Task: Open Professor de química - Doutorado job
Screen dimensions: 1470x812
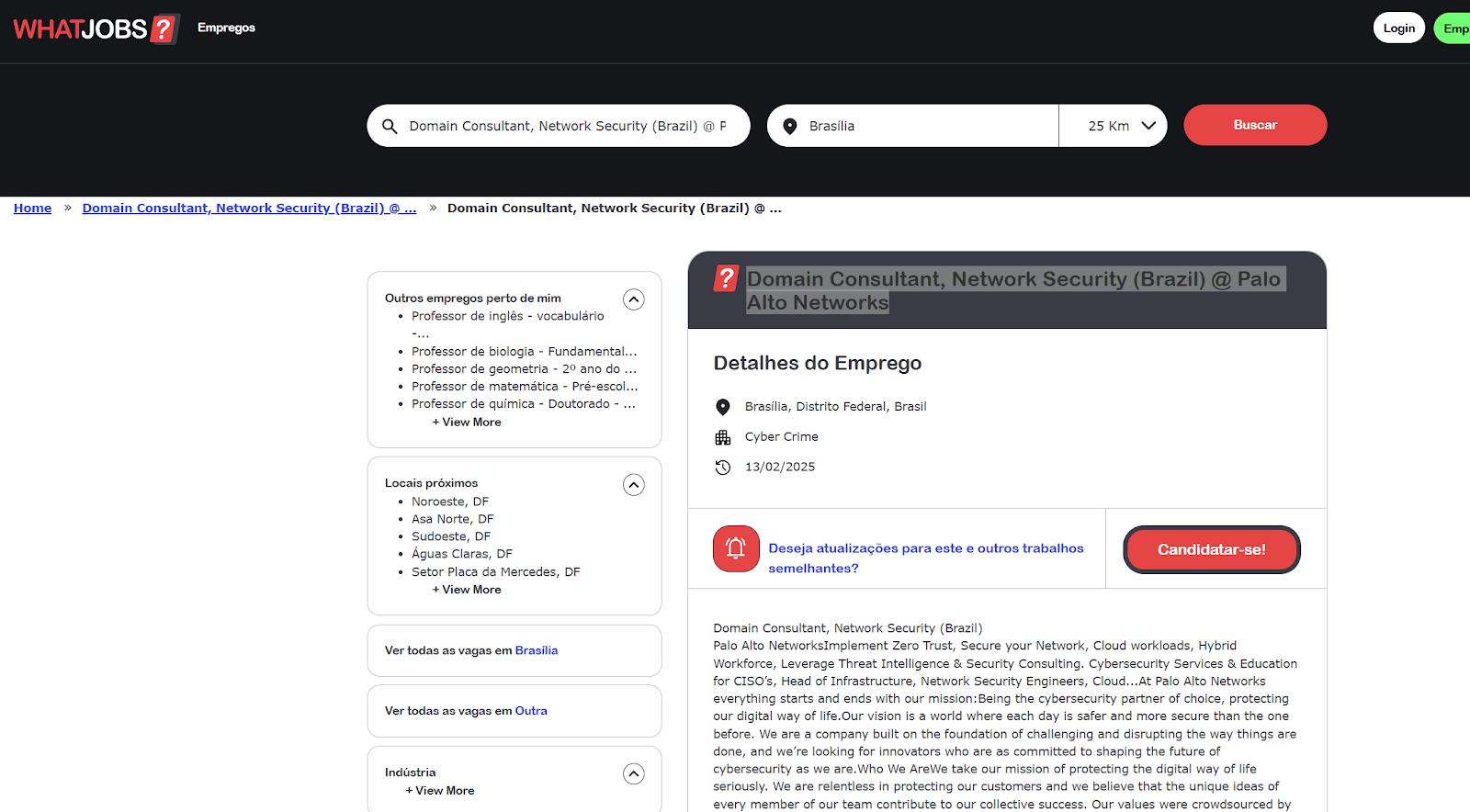Action: [524, 404]
